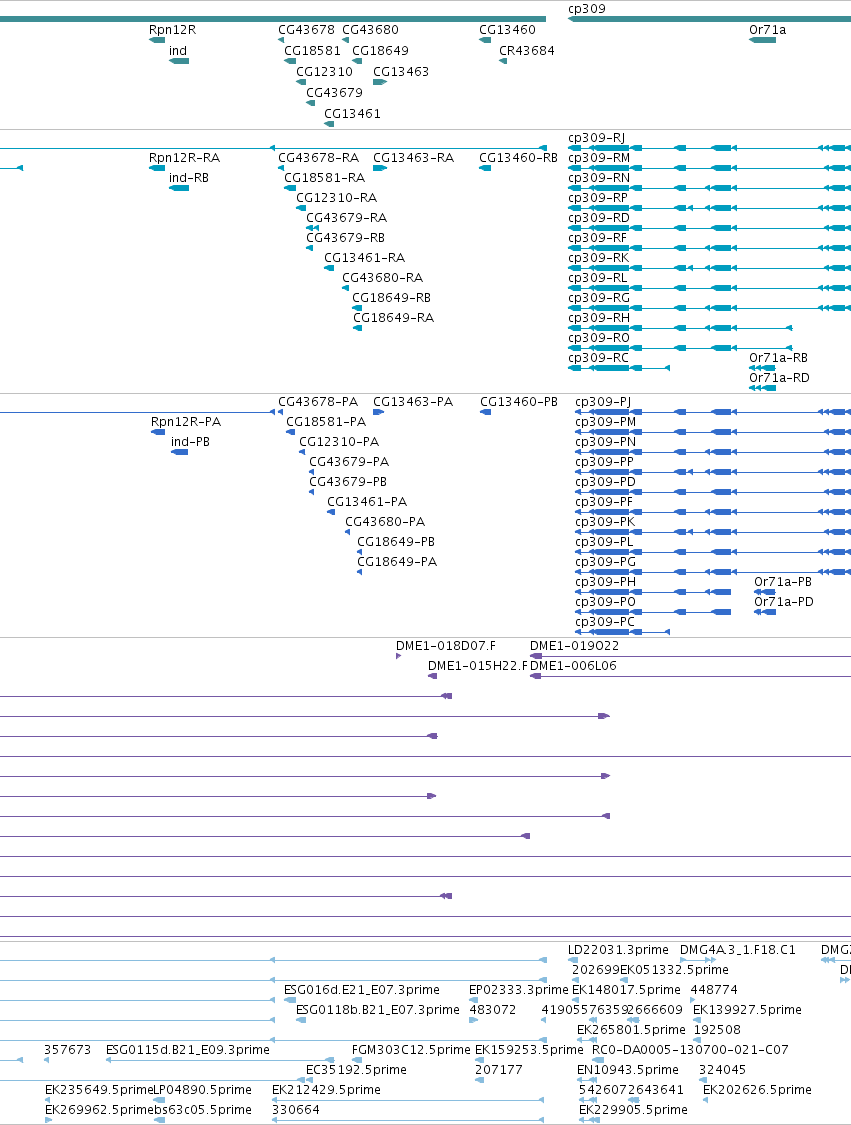Select transcript cp309-RC
This screenshot has width=851, height=1125.
[x=598, y=358]
